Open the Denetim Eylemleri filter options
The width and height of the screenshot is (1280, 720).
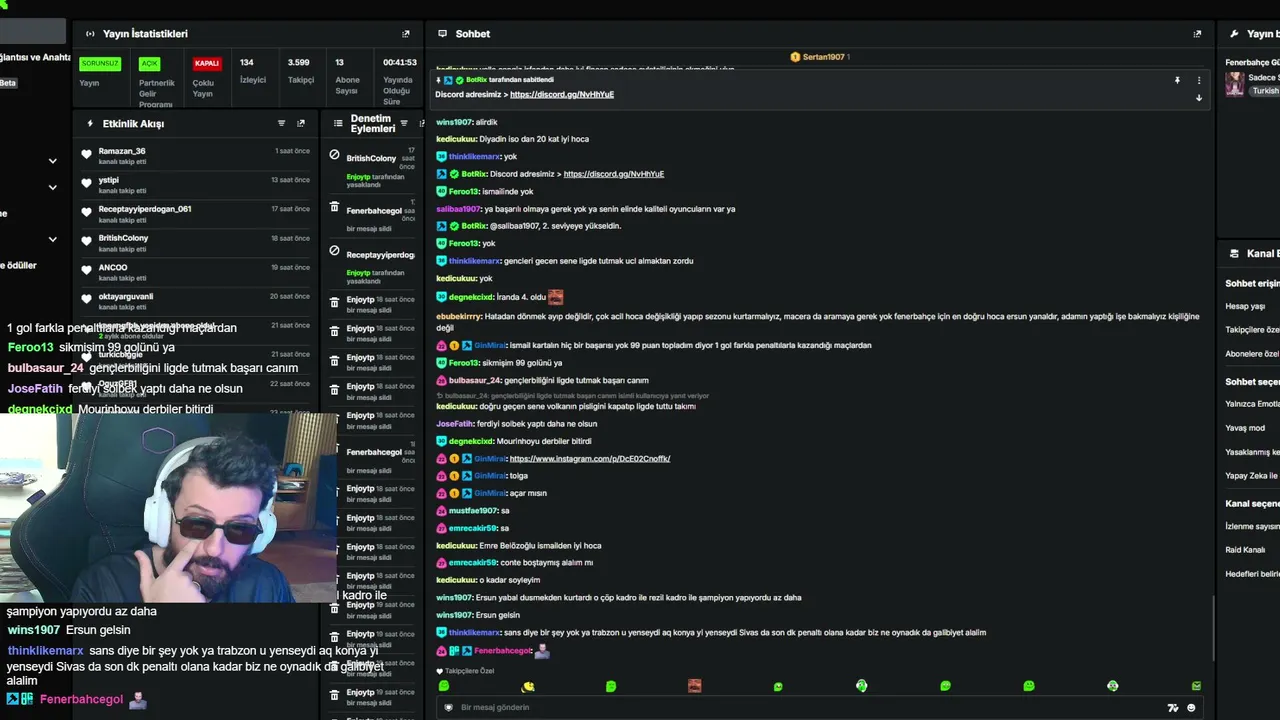(x=404, y=123)
